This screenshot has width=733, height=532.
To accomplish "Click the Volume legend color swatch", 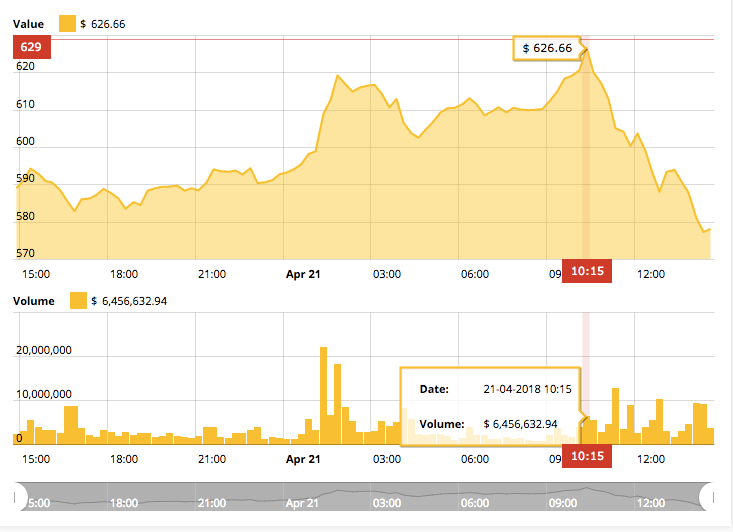I will (x=78, y=301).
